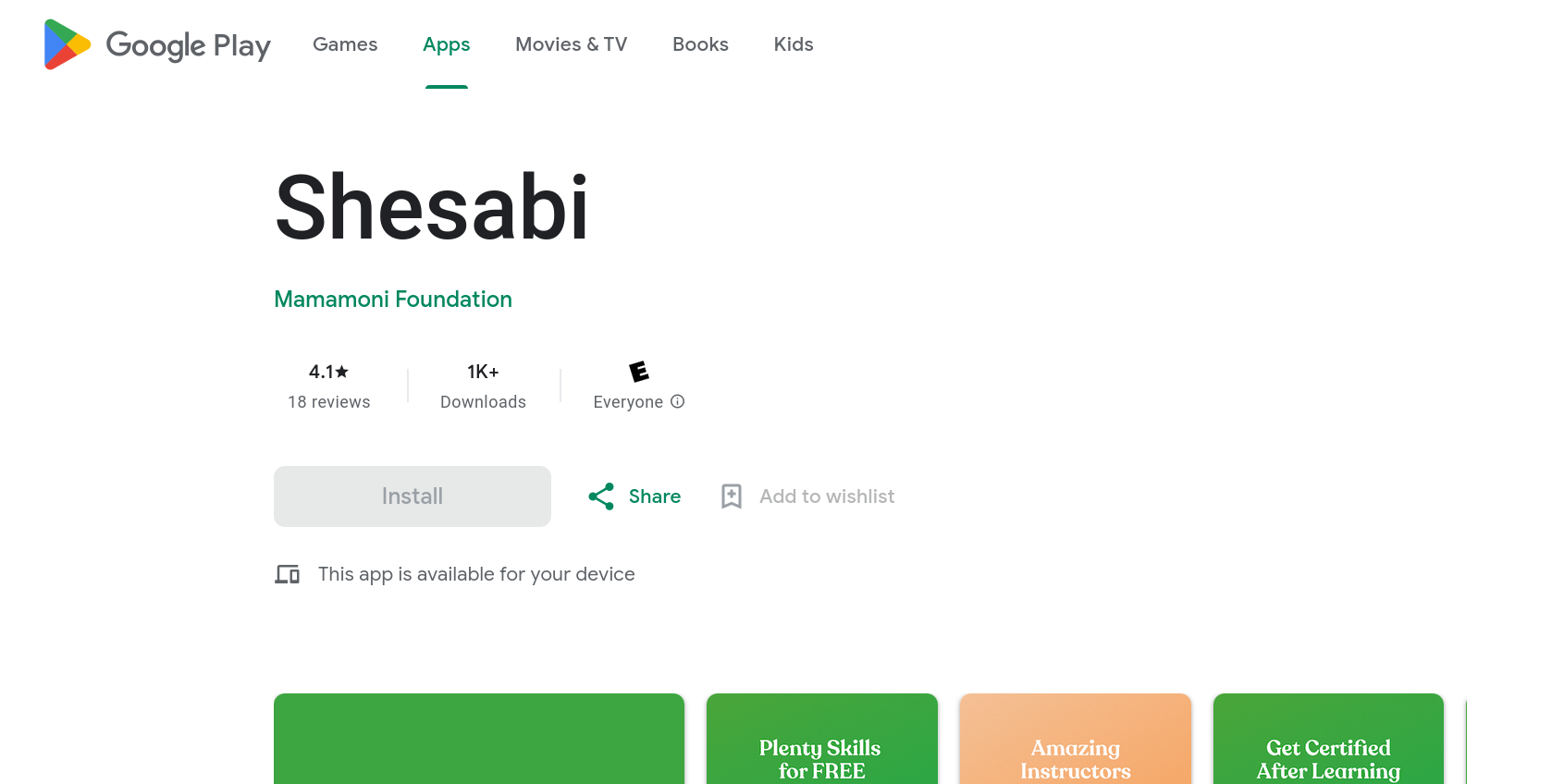This screenshot has width=1564, height=784.
Task: Open Mamamoni Foundation developer page
Action: click(x=393, y=300)
